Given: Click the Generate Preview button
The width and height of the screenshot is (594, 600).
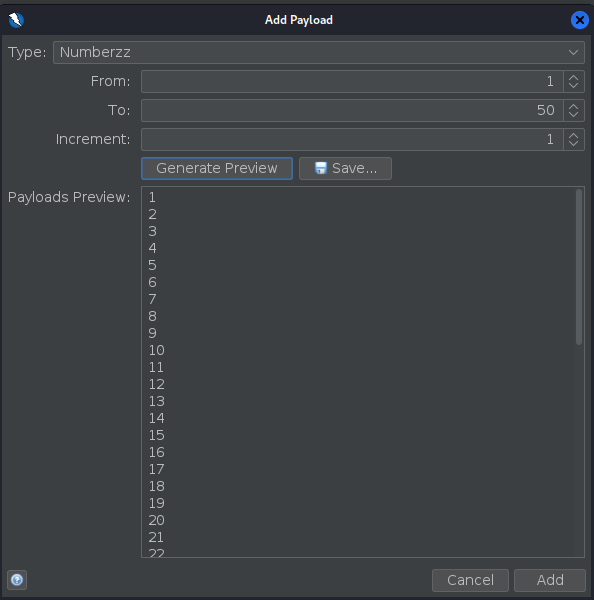Looking at the screenshot, I should point(217,168).
